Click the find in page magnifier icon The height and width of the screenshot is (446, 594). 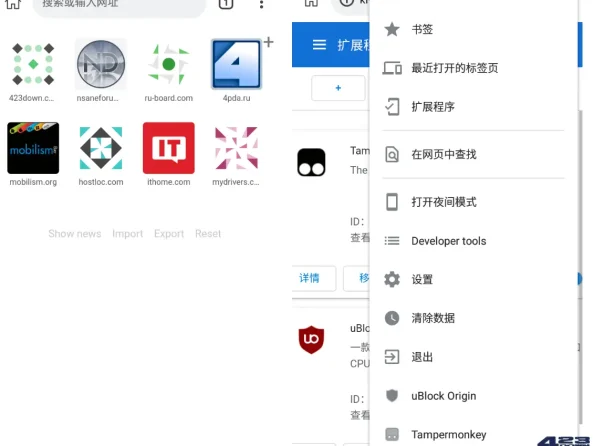point(392,155)
